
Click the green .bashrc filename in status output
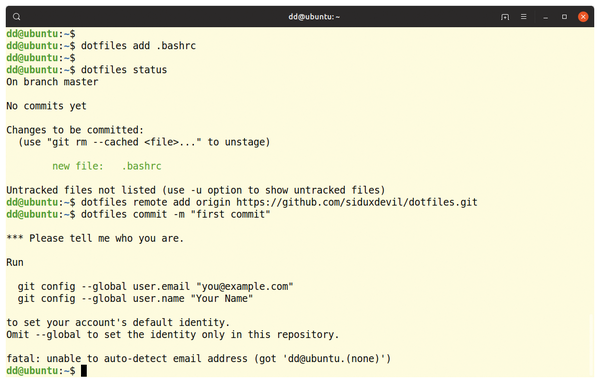click(x=142, y=166)
